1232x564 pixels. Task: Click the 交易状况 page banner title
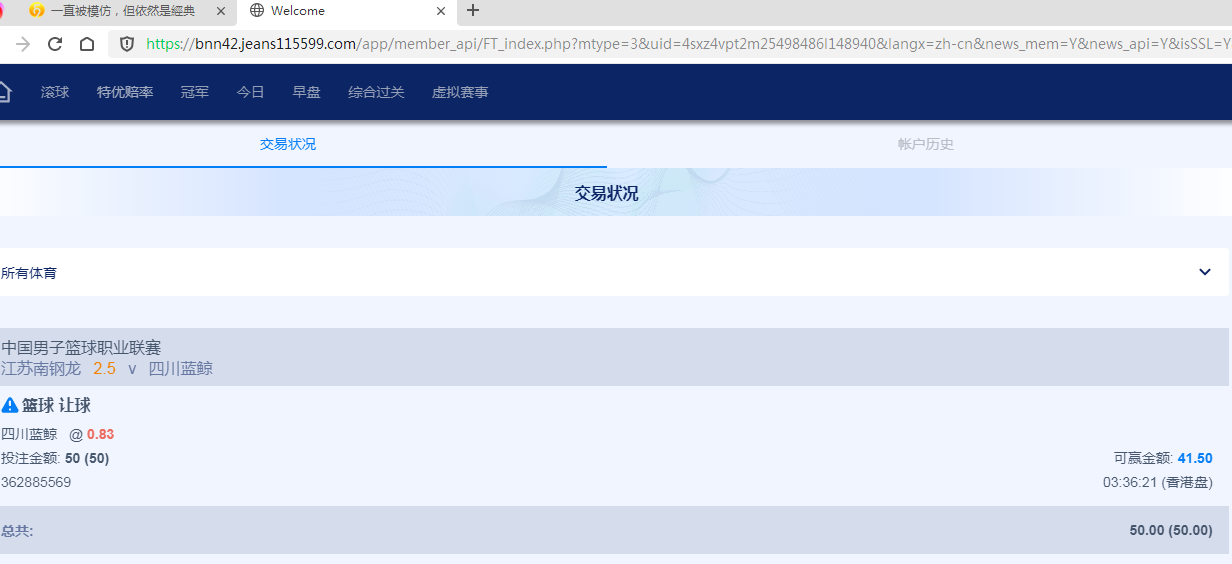point(606,193)
